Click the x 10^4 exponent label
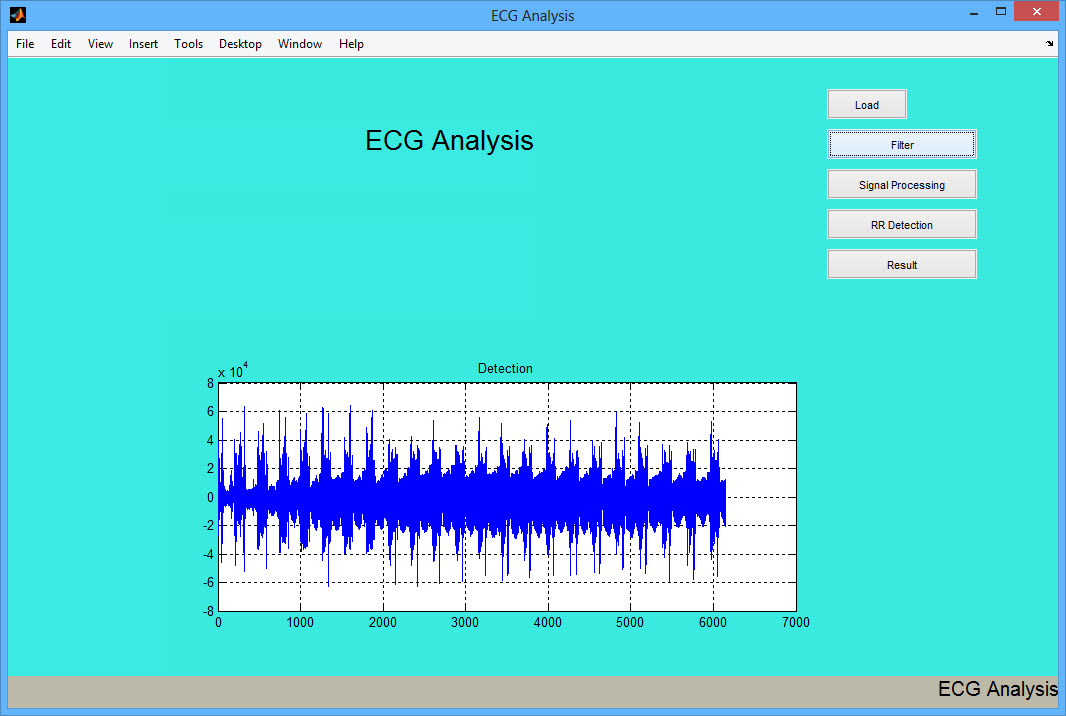The height and width of the screenshot is (716, 1066). click(233, 371)
